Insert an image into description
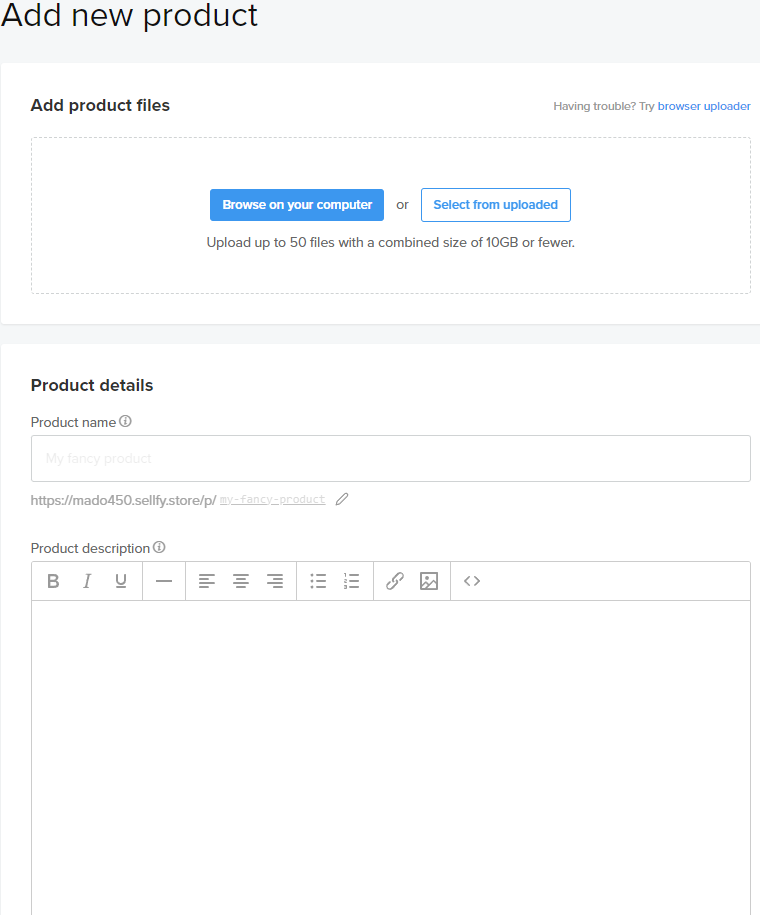 point(429,581)
